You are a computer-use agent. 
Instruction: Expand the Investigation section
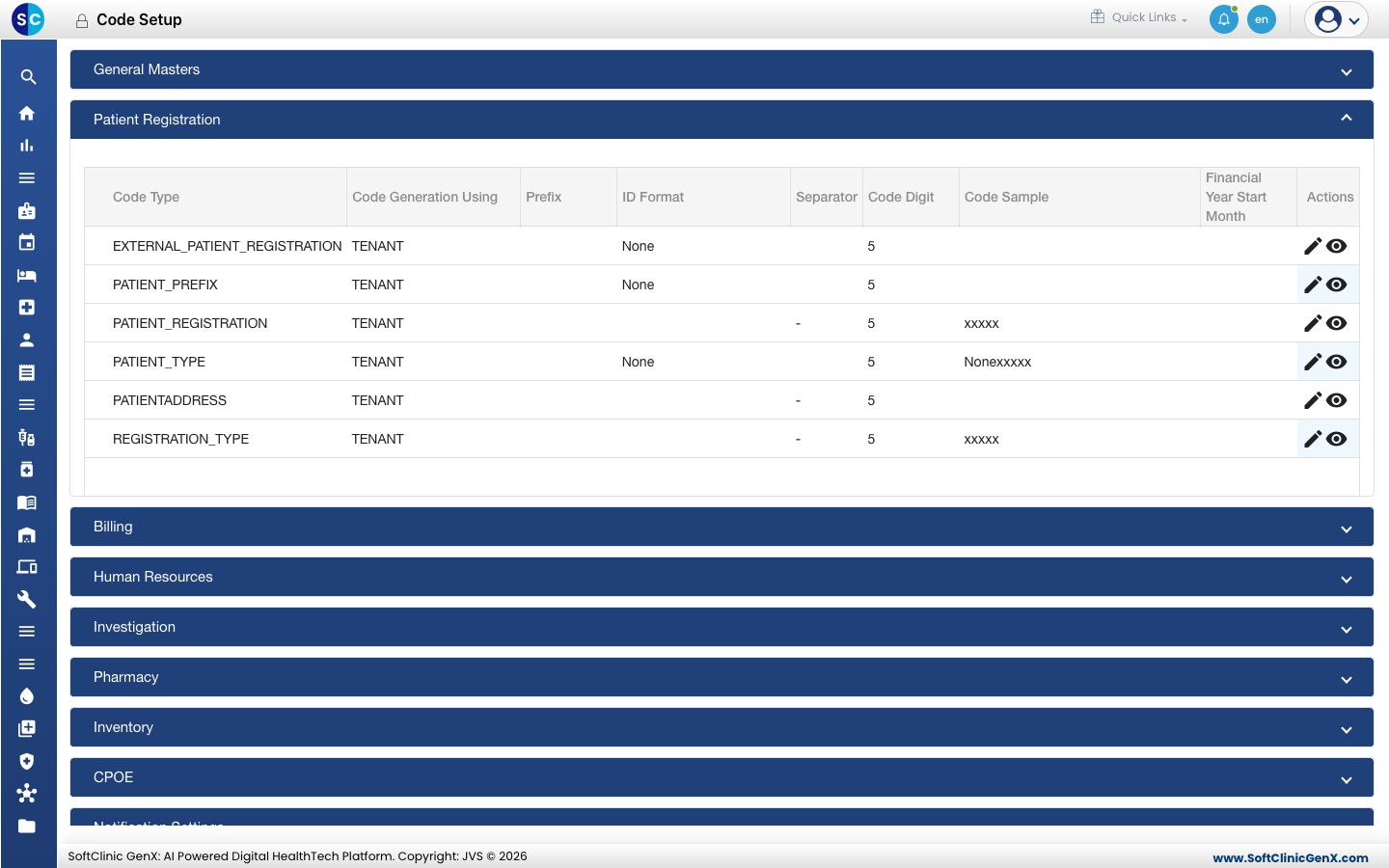tap(722, 627)
